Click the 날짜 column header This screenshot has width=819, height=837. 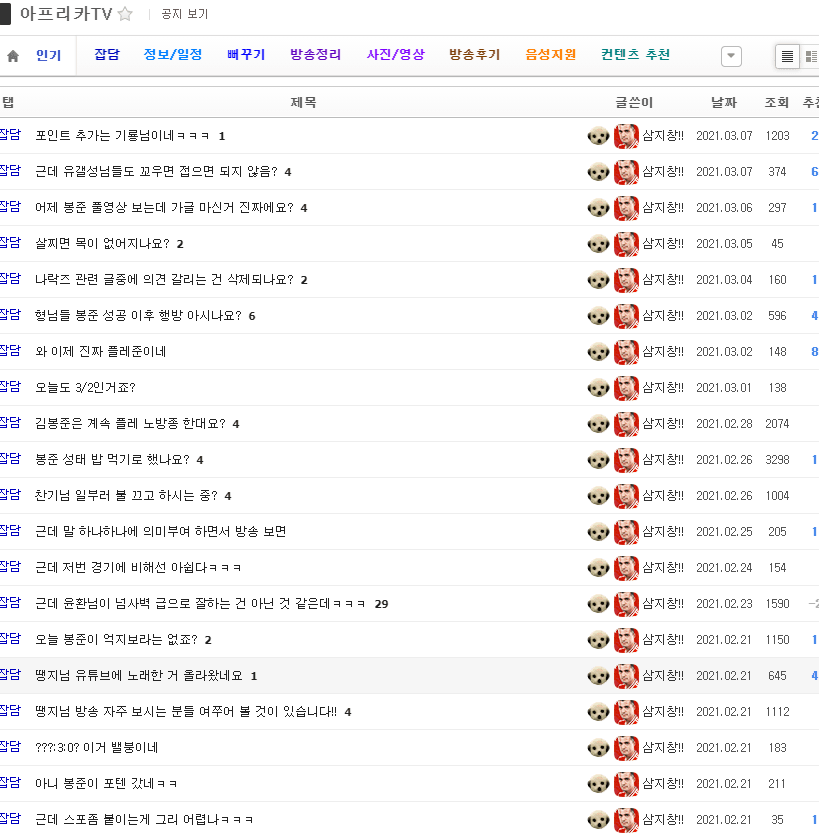[724, 102]
